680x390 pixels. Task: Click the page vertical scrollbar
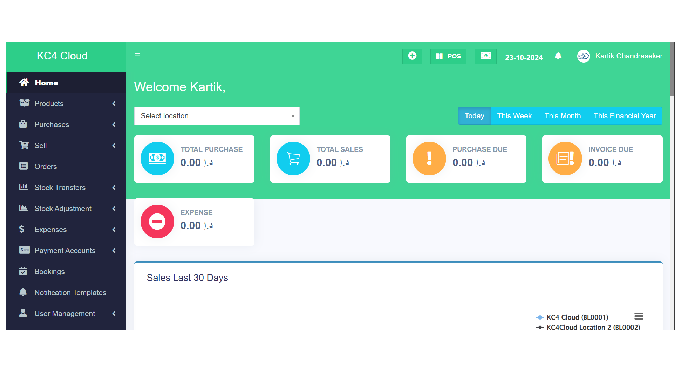pos(672,69)
